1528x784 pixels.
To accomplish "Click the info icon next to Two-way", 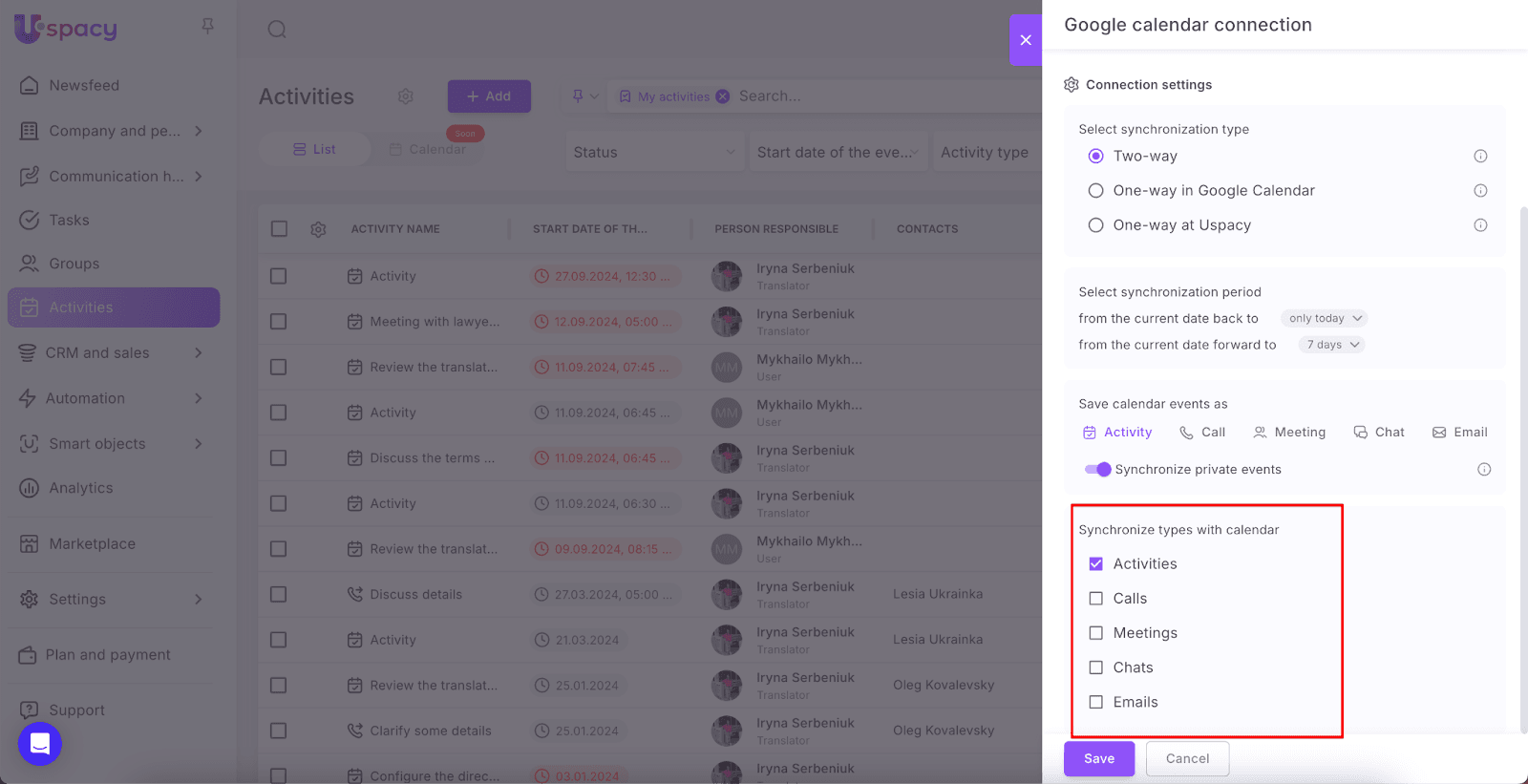I will tap(1480, 157).
